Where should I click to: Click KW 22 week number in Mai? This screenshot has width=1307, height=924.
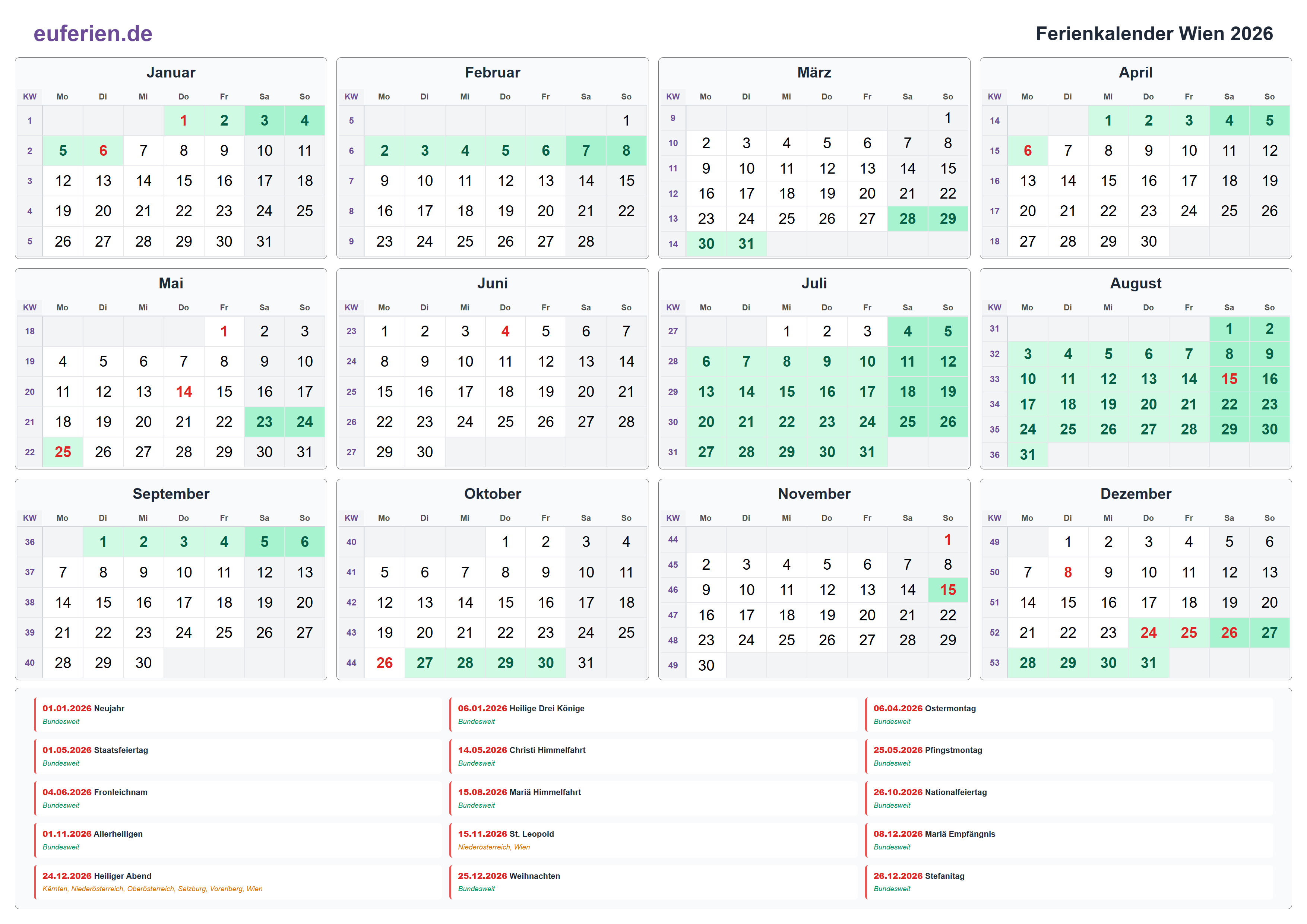(29, 452)
